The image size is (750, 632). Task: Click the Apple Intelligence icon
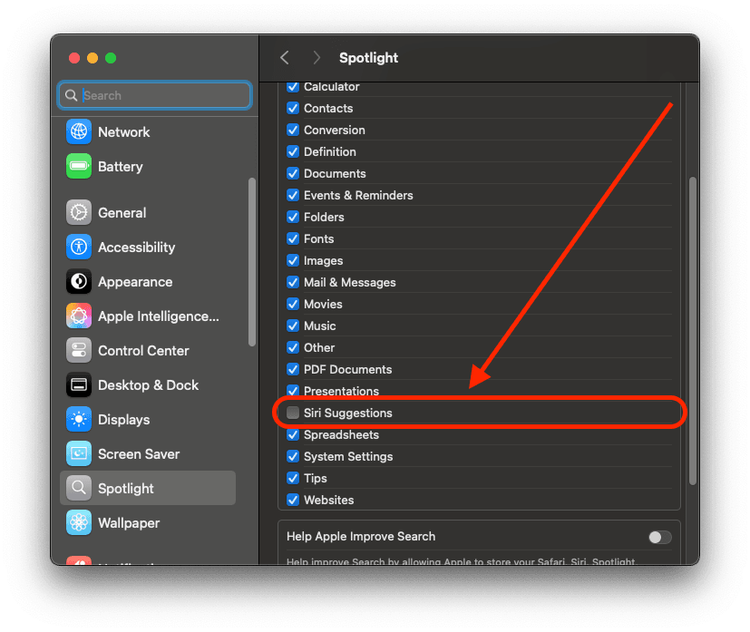coord(79,316)
